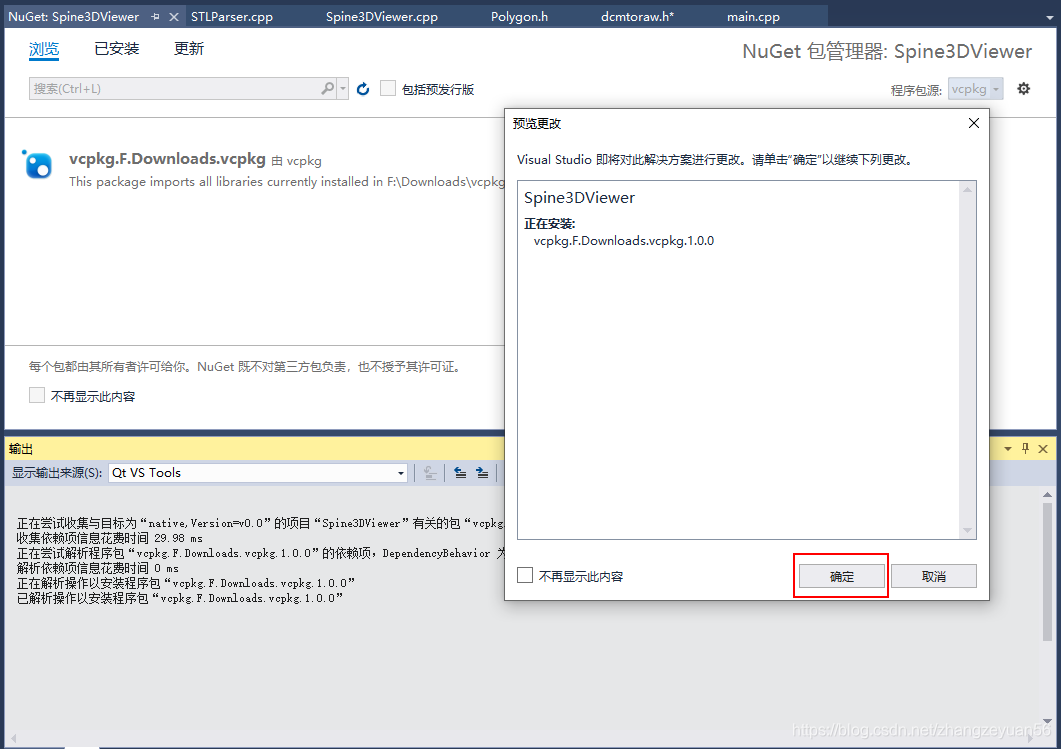The height and width of the screenshot is (749, 1061).
Task: Check 不再显示此内容 in preview dialog
Action: coord(524,575)
